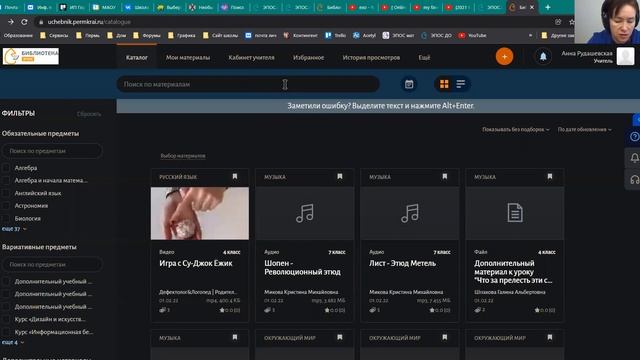Screen dimensions: 640x360
Task: Check the Алгебра subject filter
Action: [x=6, y=168]
